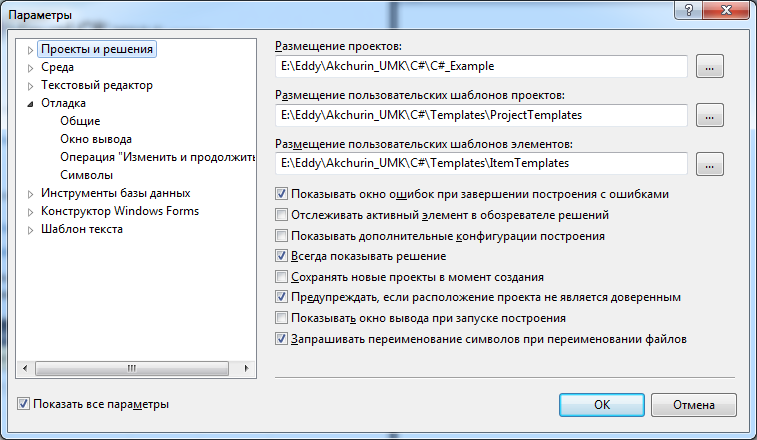Click the horizontal scrollbar left arrow
This screenshot has width=757, height=440.
pos(25,369)
